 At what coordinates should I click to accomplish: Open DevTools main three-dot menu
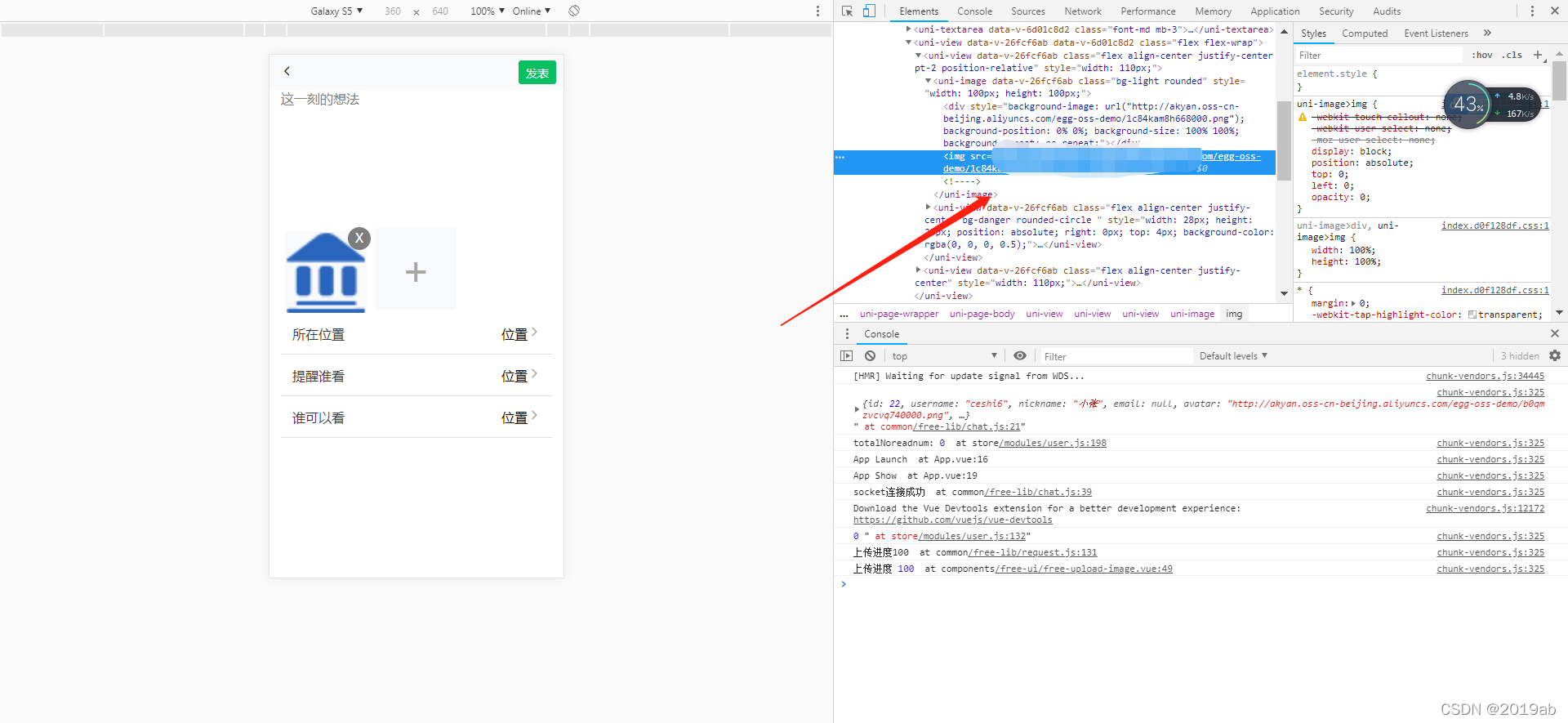tap(1532, 11)
